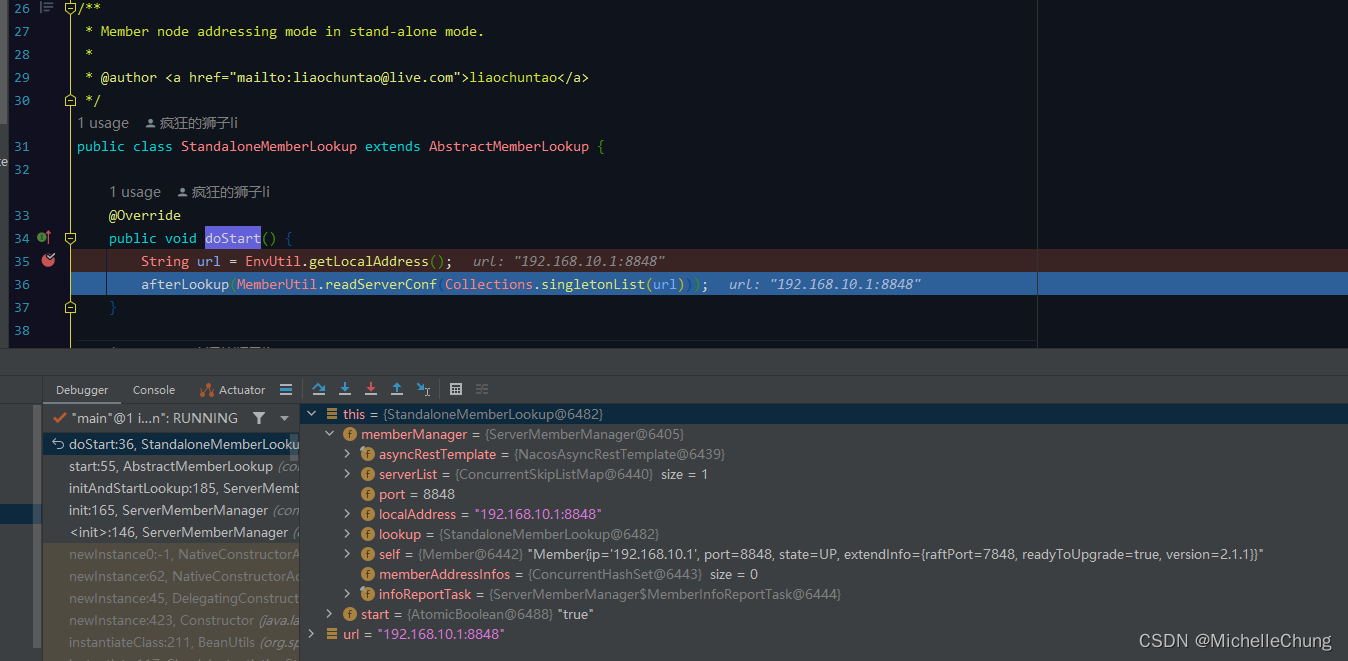This screenshot has height=661, width=1348.
Task: Collapse the Javadoc comment fold on line 26
Action: point(70,8)
